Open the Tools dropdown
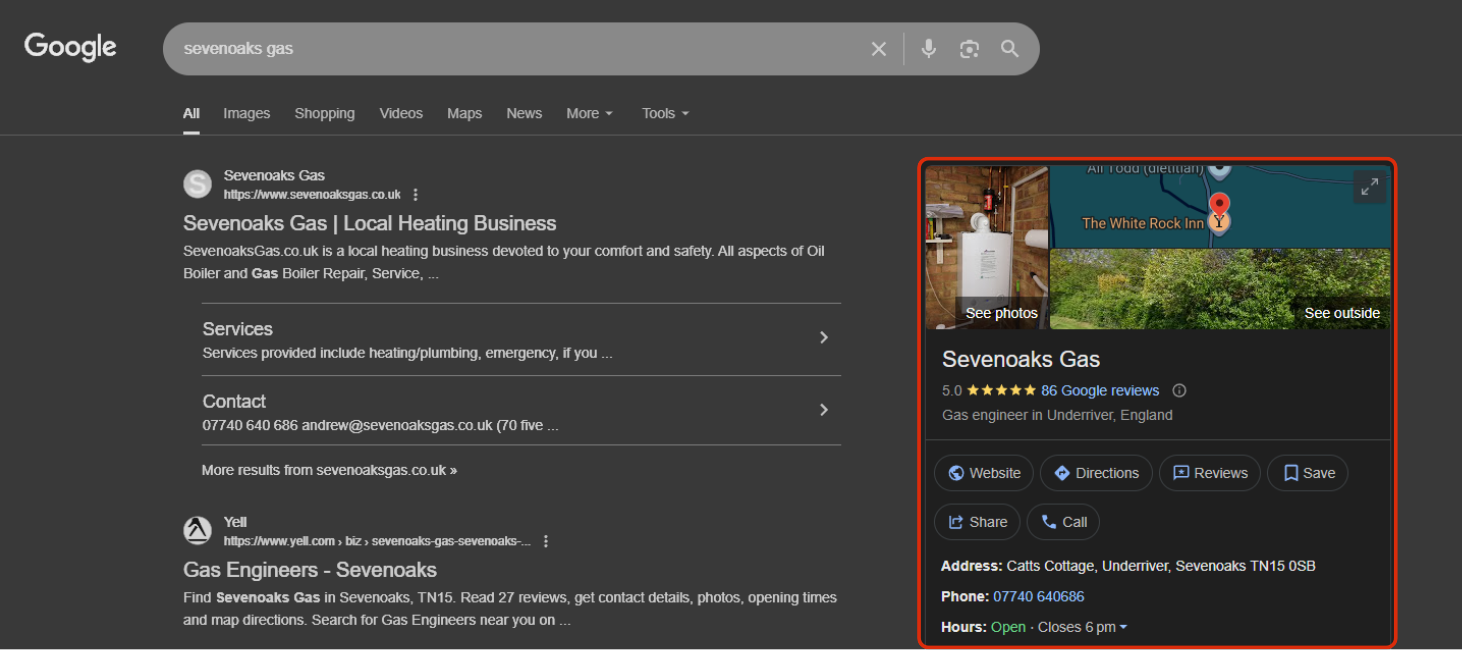1462x652 pixels. pyautogui.click(x=665, y=114)
